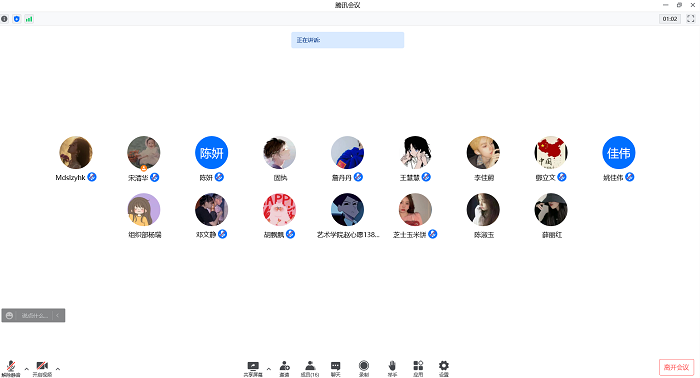
Task: Expand video options arrow beside camera
Action: tap(58, 369)
